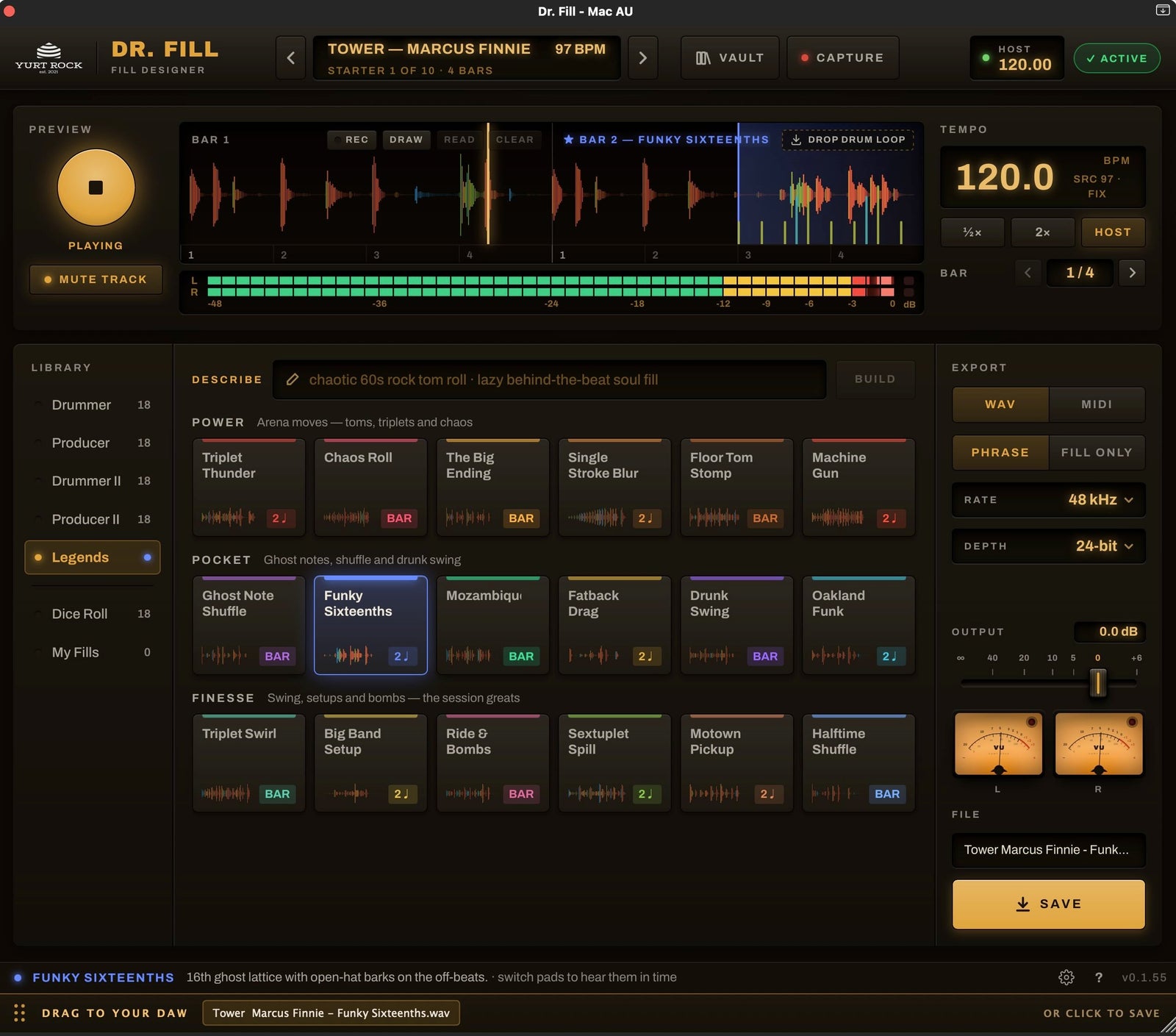Choose FILL ONLY export mode
The width and height of the screenshot is (1176, 1036).
pos(1097,453)
